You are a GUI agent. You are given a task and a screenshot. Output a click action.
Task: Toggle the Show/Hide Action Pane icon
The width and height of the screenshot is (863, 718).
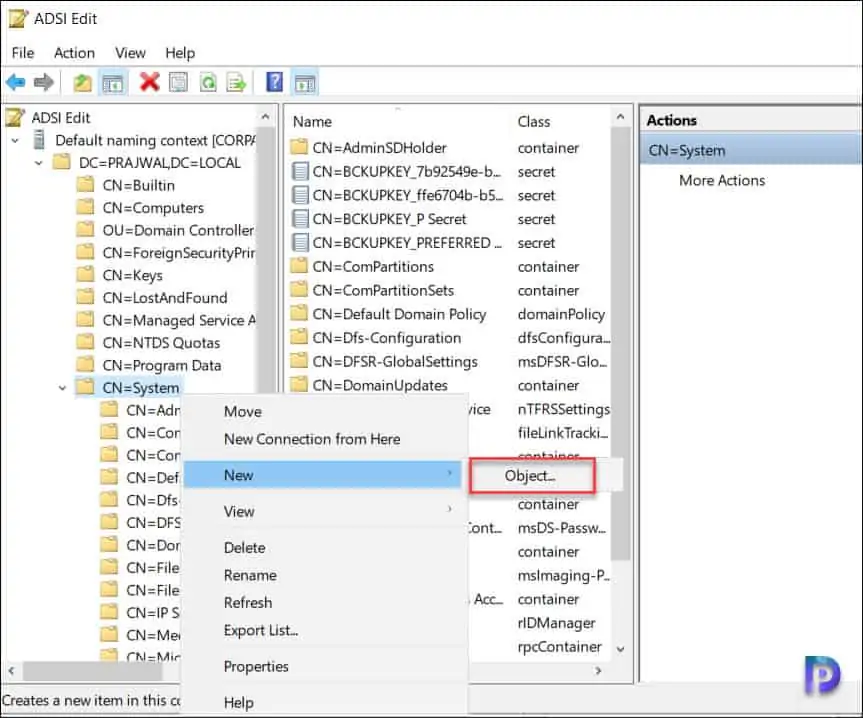pos(304,83)
